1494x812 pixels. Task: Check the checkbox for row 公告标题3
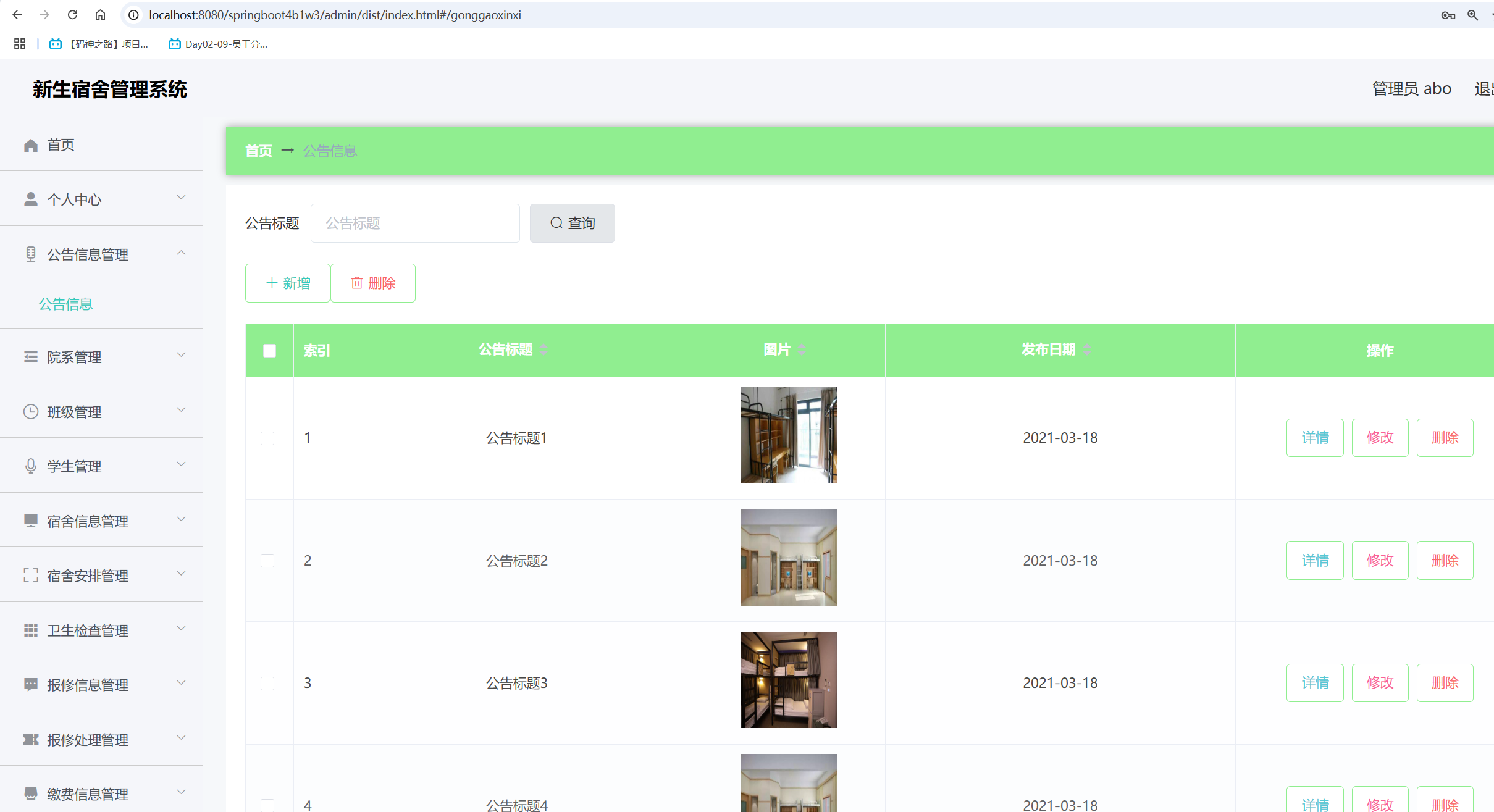(x=267, y=684)
